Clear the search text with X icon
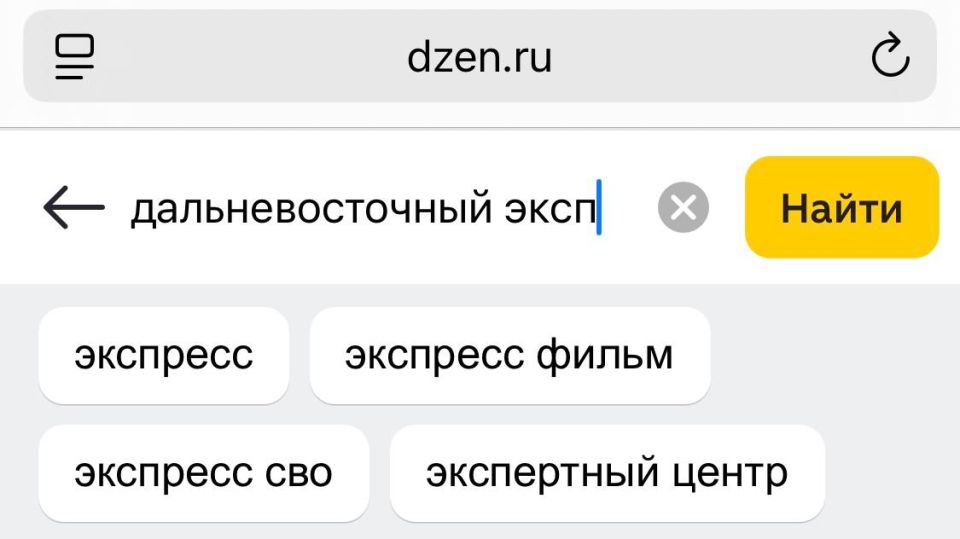 coord(683,208)
